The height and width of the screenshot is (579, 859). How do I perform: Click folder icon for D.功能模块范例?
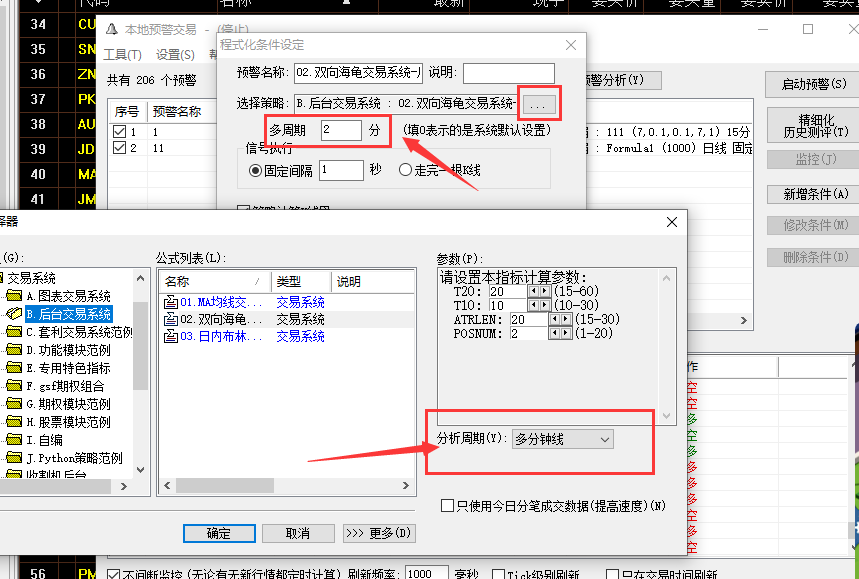14,350
